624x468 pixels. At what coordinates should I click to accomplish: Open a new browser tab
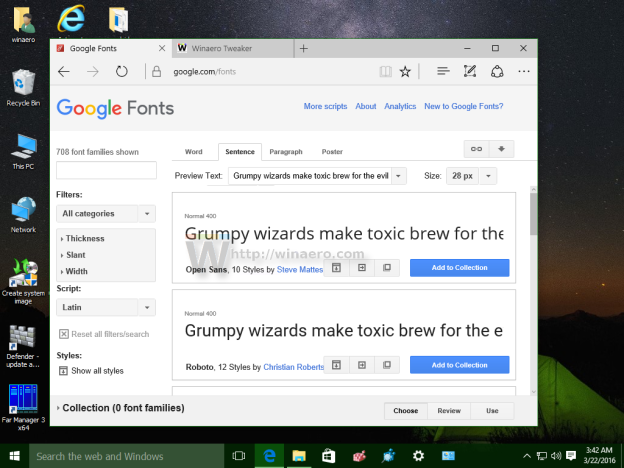point(304,49)
